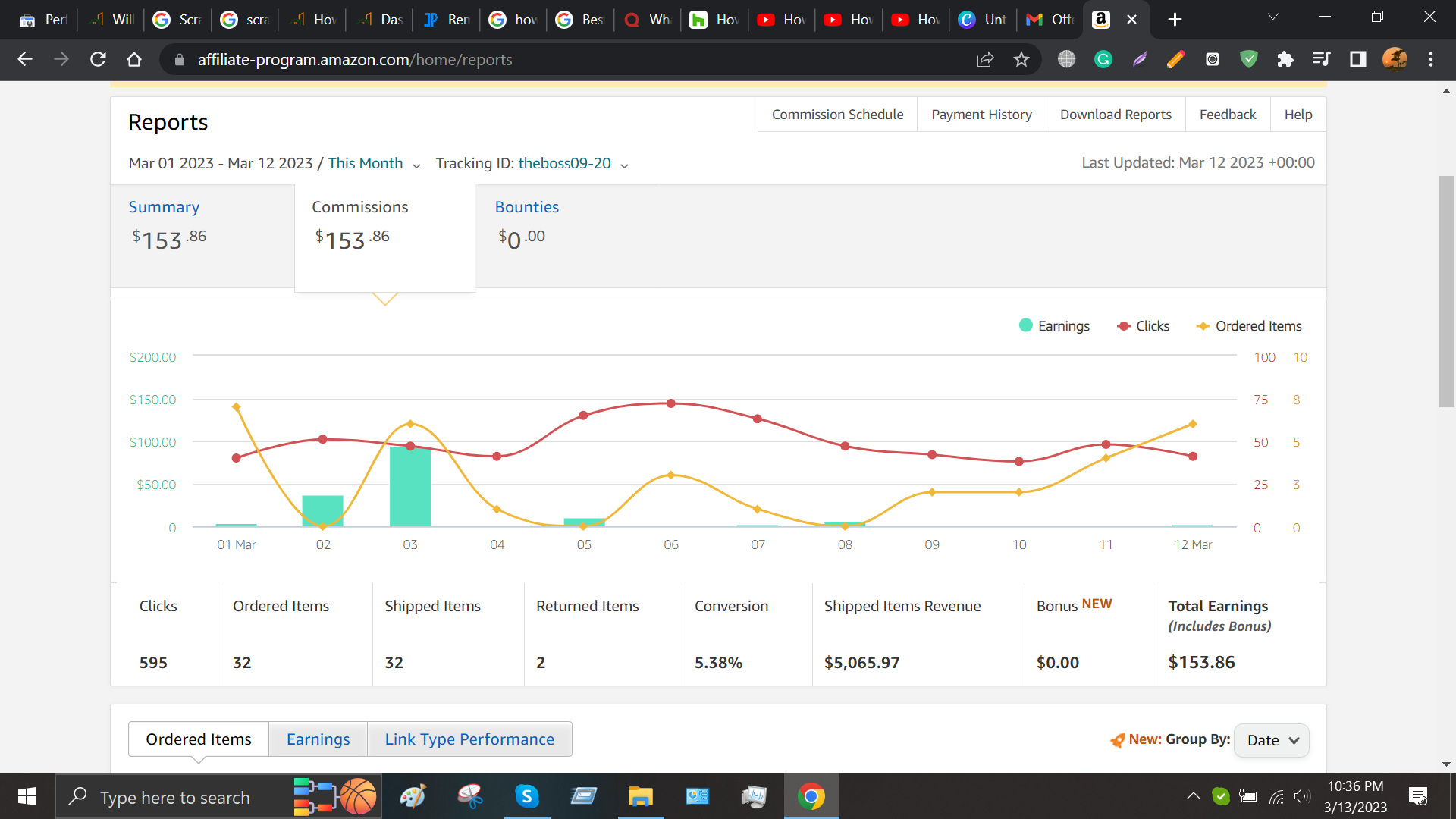Open the notification center
Image resolution: width=1456 pixels, height=819 pixels.
(1417, 796)
